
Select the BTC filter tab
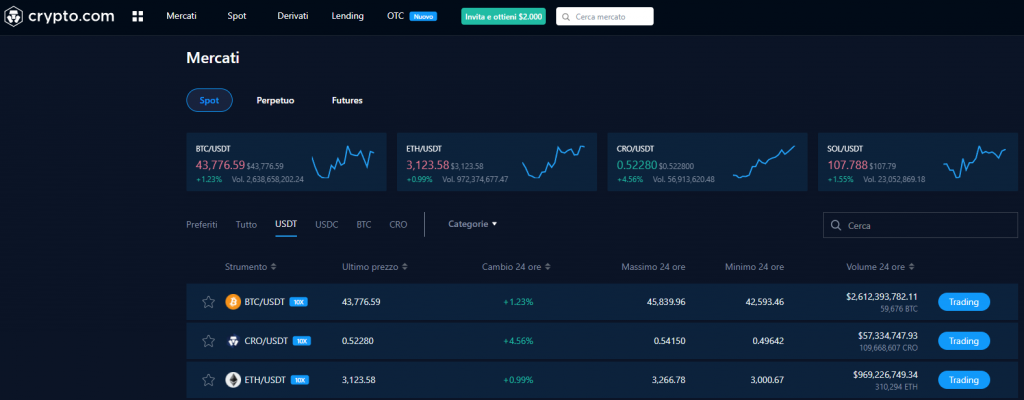tap(364, 224)
